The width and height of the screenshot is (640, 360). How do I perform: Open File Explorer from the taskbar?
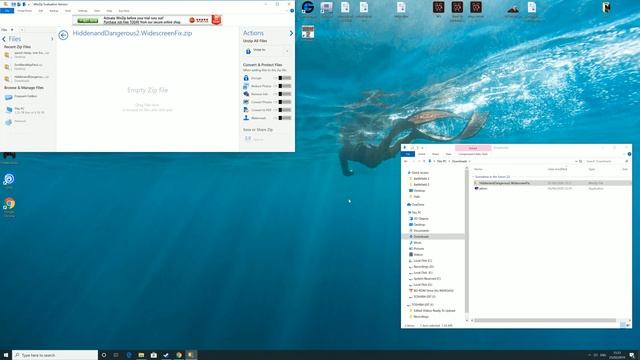click(x=141, y=355)
